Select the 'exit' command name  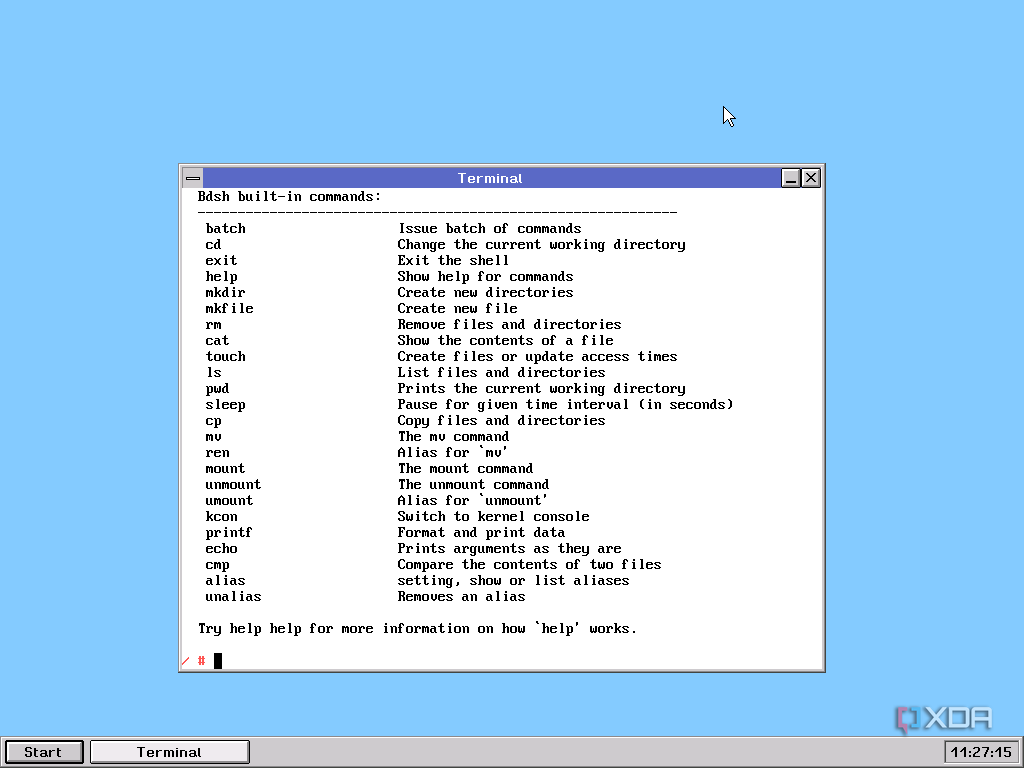[221, 261]
